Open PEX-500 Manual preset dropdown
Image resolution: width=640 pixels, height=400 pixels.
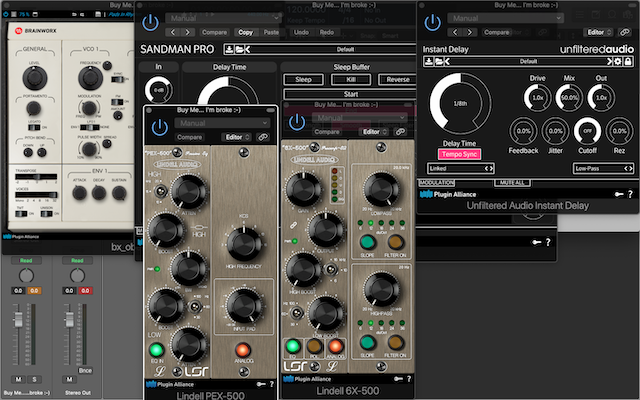point(222,122)
